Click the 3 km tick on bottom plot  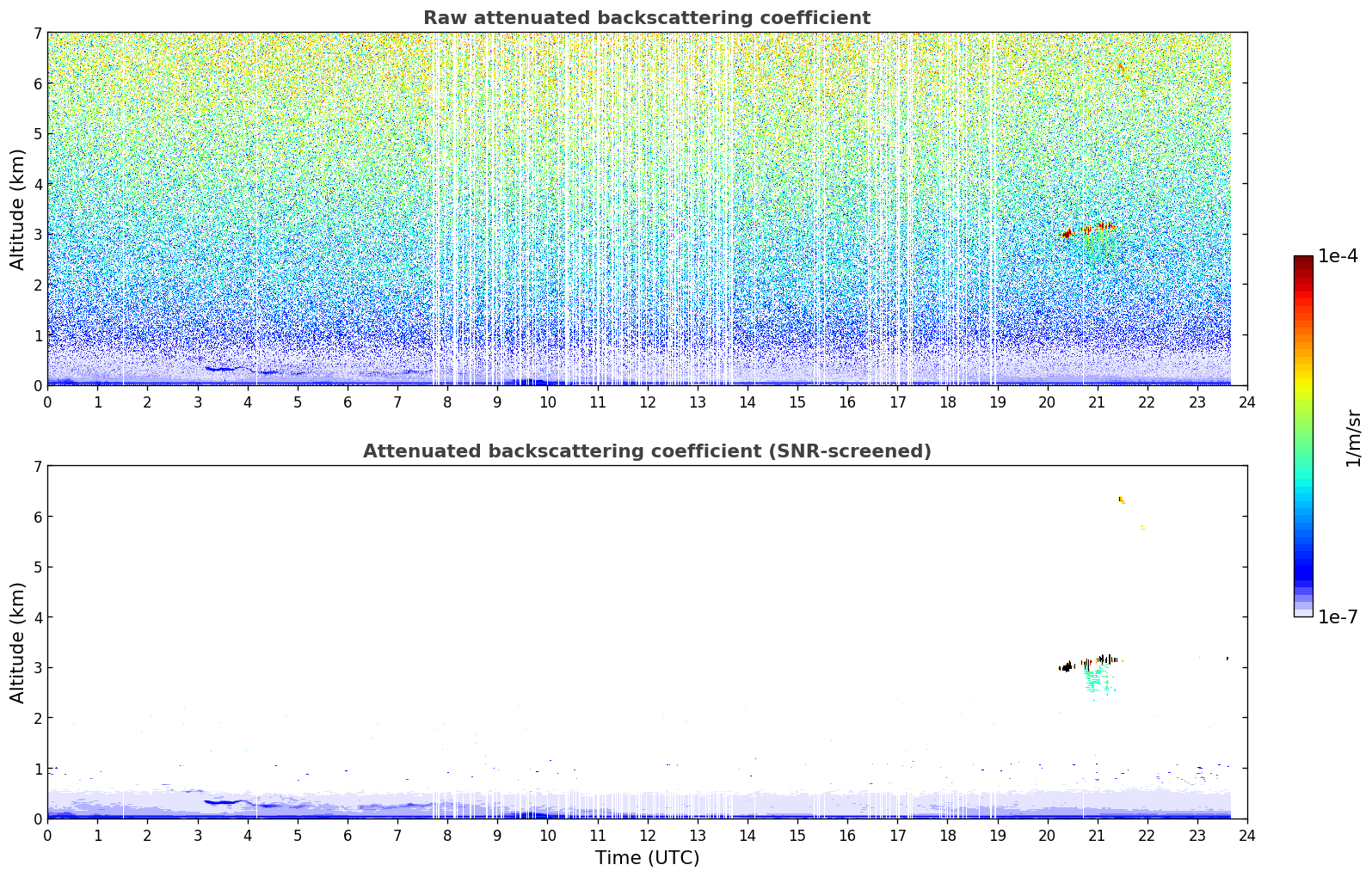(37, 668)
